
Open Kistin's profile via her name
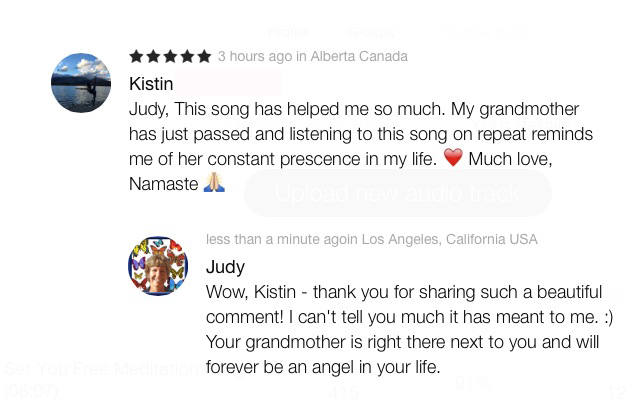151,84
